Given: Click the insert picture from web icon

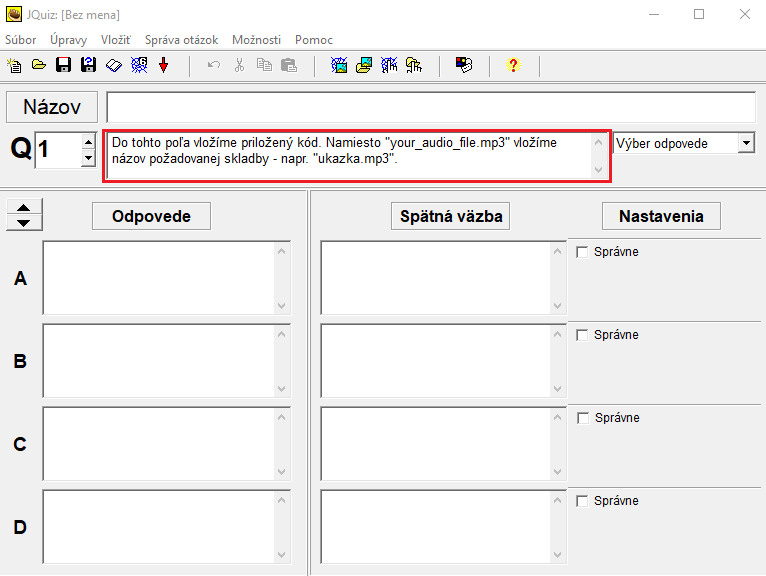Looking at the screenshot, I should [339, 66].
